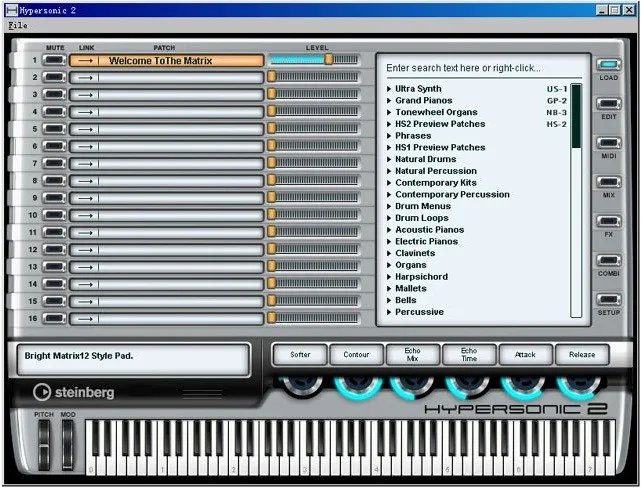Open the FX page button
The width and height of the screenshot is (641, 489).
coord(609,221)
